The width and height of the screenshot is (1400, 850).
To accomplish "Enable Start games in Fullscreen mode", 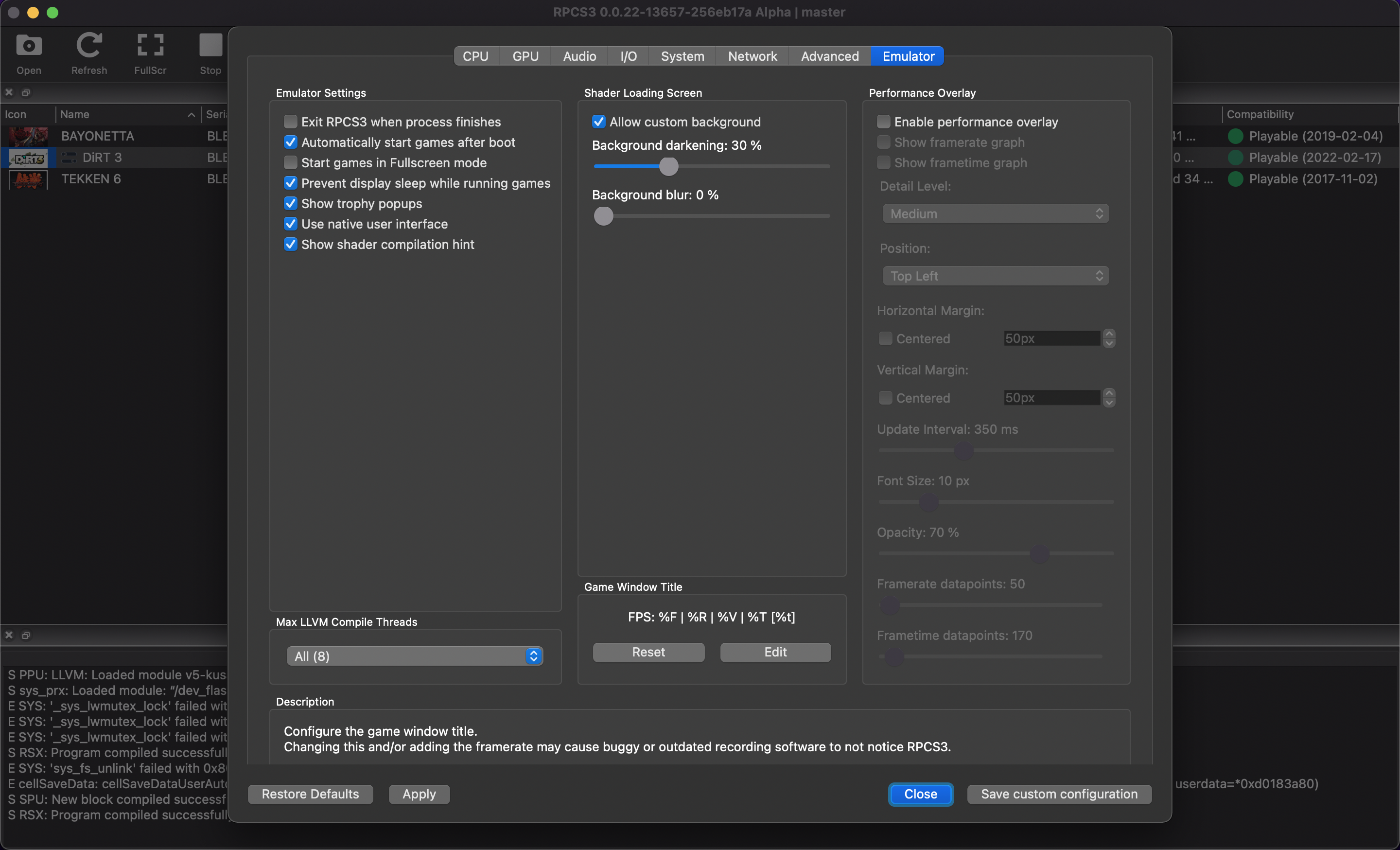I will (290, 162).
